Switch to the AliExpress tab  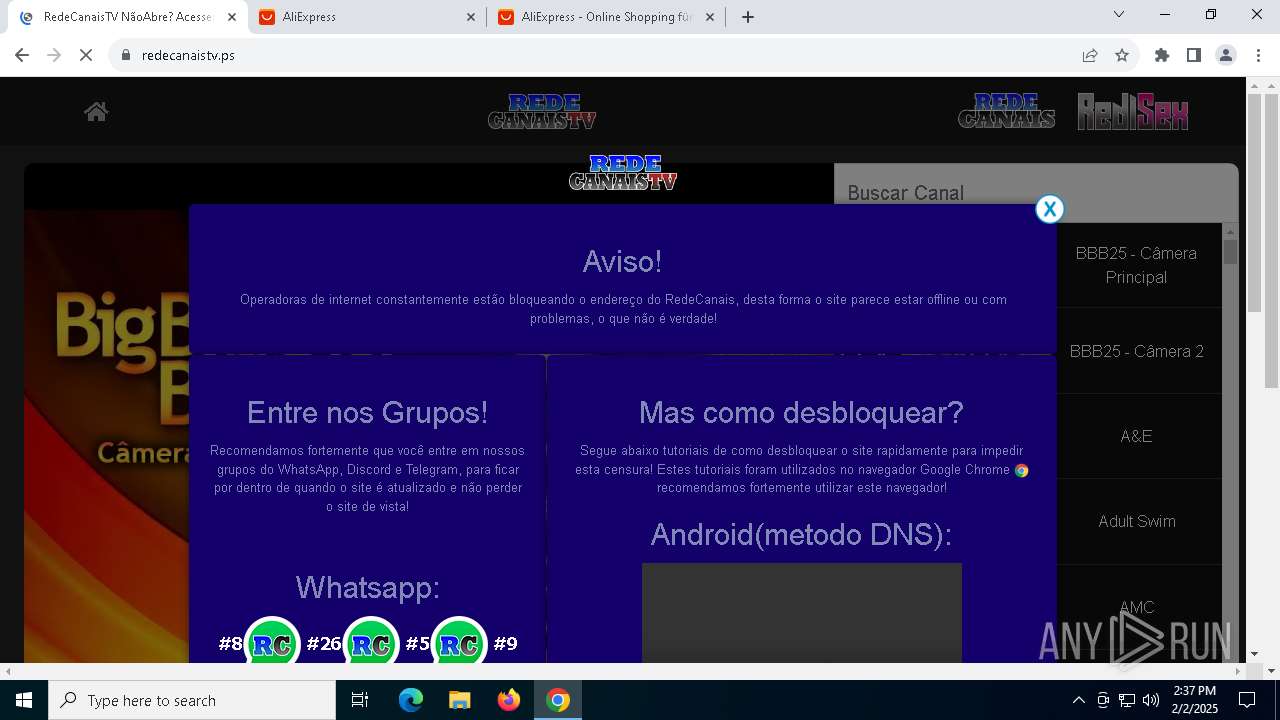(x=367, y=17)
